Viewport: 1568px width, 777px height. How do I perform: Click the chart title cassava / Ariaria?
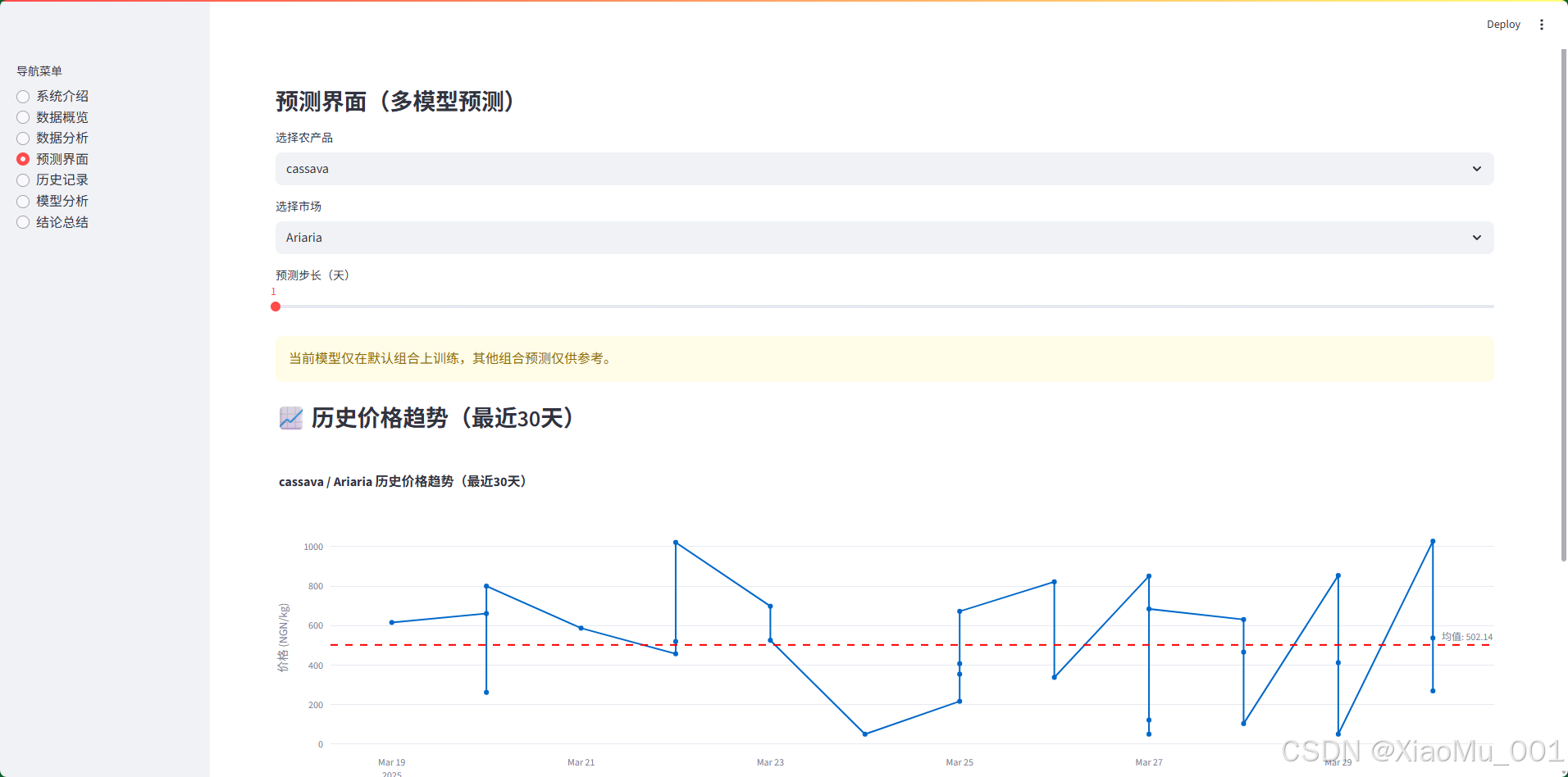[x=403, y=482]
